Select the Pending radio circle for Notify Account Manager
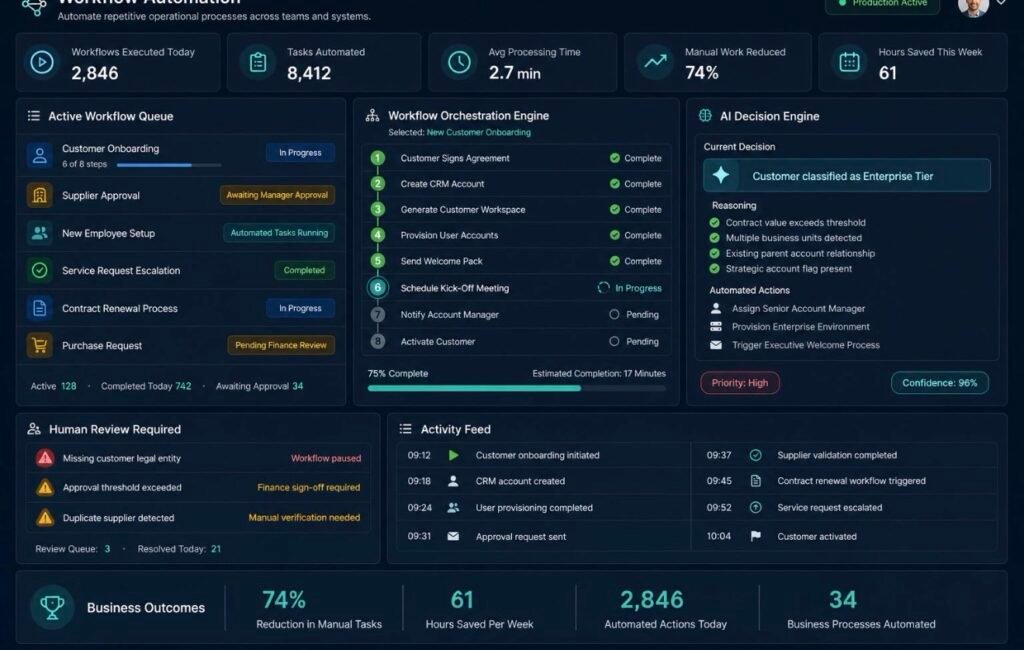The image size is (1024, 650). coord(614,314)
